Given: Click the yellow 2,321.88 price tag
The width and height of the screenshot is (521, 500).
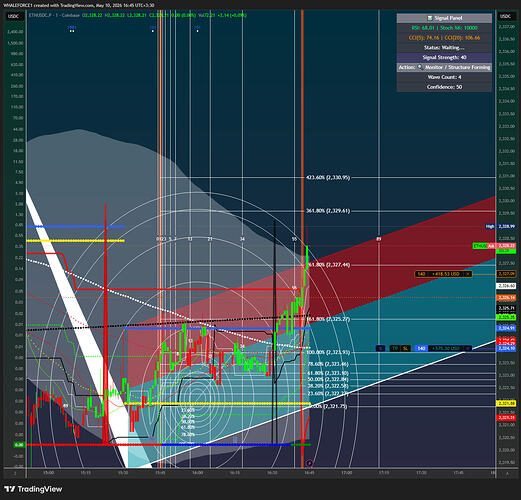Looking at the screenshot, I should coord(506,404).
